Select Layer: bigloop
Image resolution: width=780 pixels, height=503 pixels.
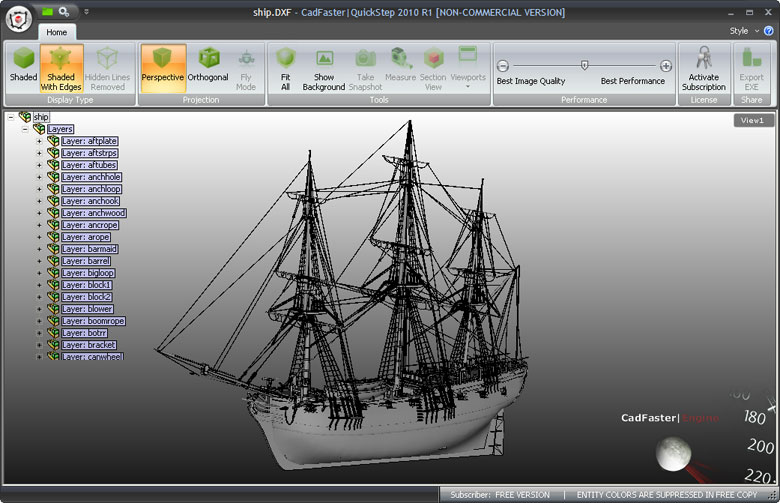pos(88,273)
